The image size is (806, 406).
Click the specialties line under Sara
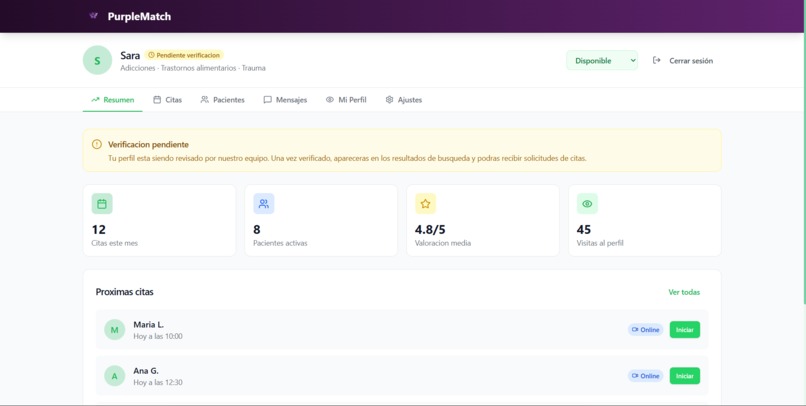(193, 68)
